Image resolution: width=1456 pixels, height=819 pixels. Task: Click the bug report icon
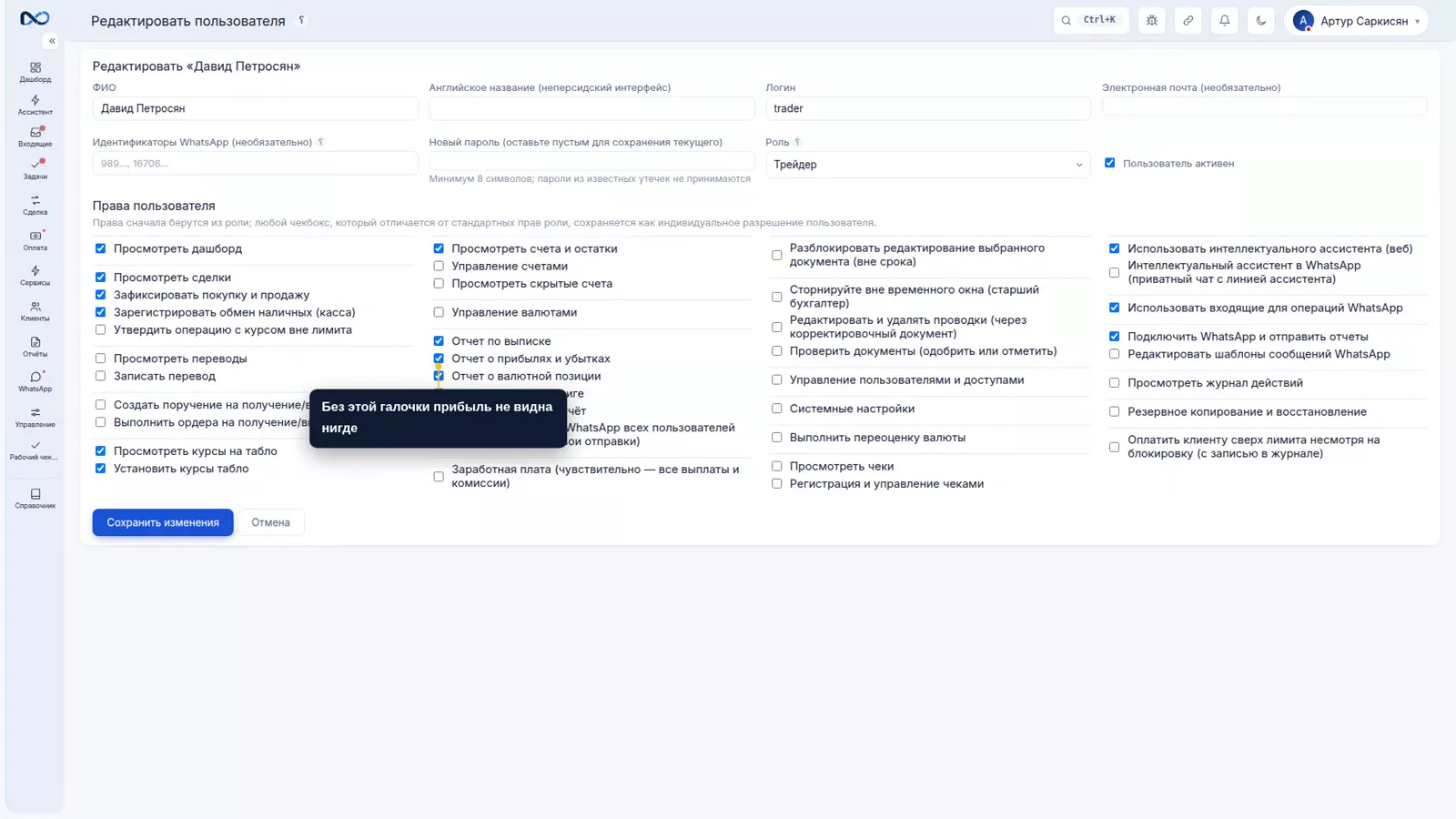(1152, 20)
